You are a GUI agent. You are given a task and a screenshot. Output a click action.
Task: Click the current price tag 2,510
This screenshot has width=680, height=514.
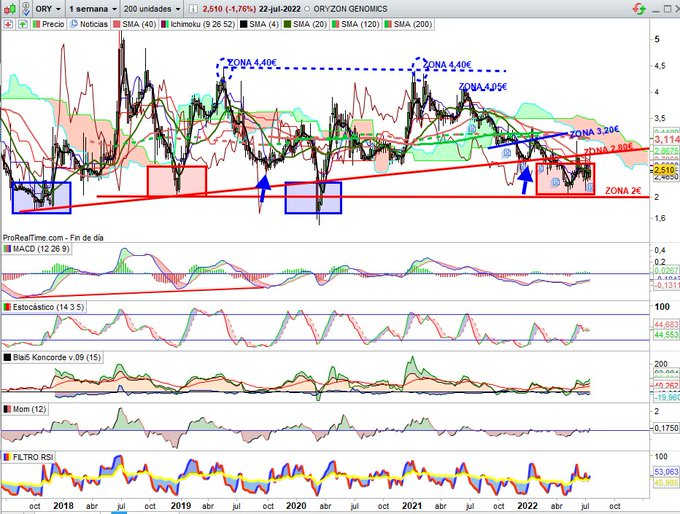[664, 170]
